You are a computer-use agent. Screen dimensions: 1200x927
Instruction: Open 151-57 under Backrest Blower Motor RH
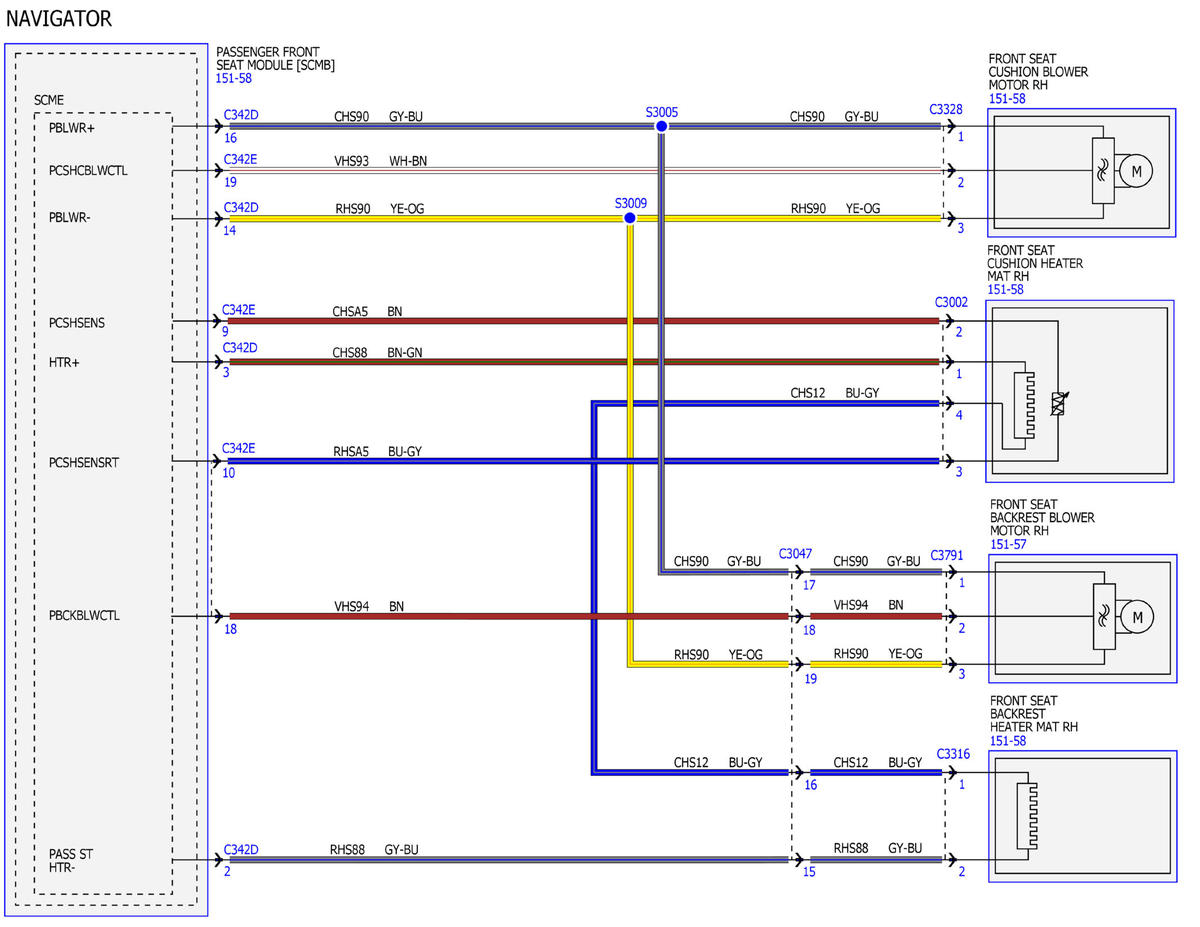tap(1008, 545)
